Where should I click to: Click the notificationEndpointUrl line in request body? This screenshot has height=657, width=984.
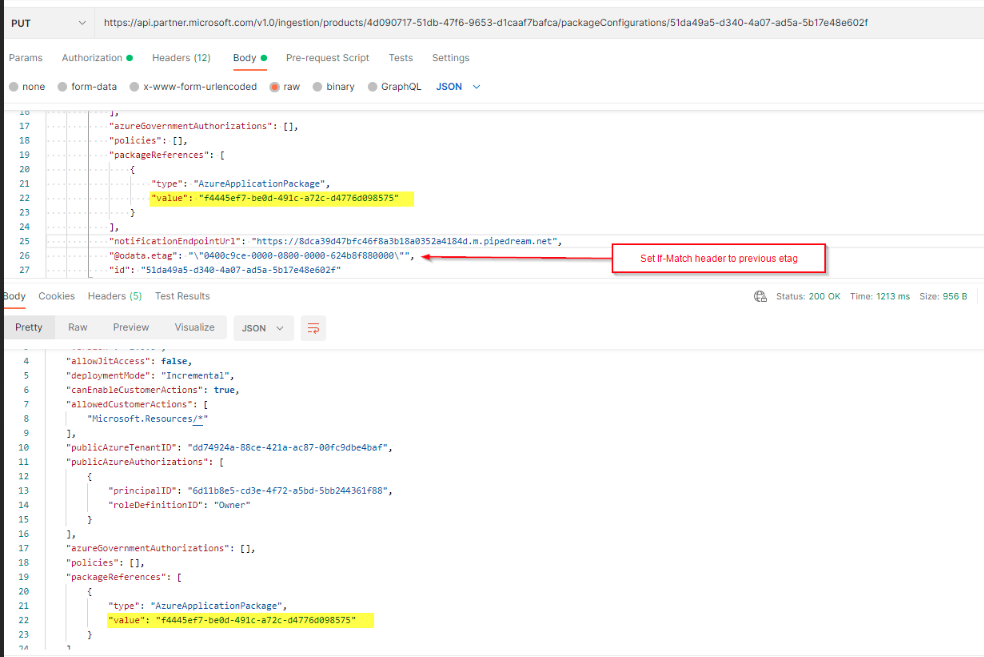click(336, 241)
